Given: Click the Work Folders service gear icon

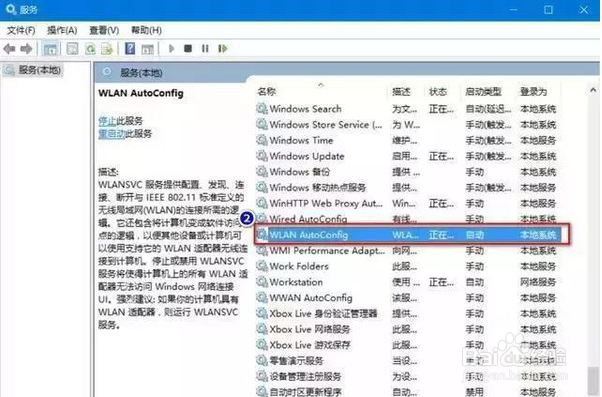Looking at the screenshot, I should [x=262, y=266].
